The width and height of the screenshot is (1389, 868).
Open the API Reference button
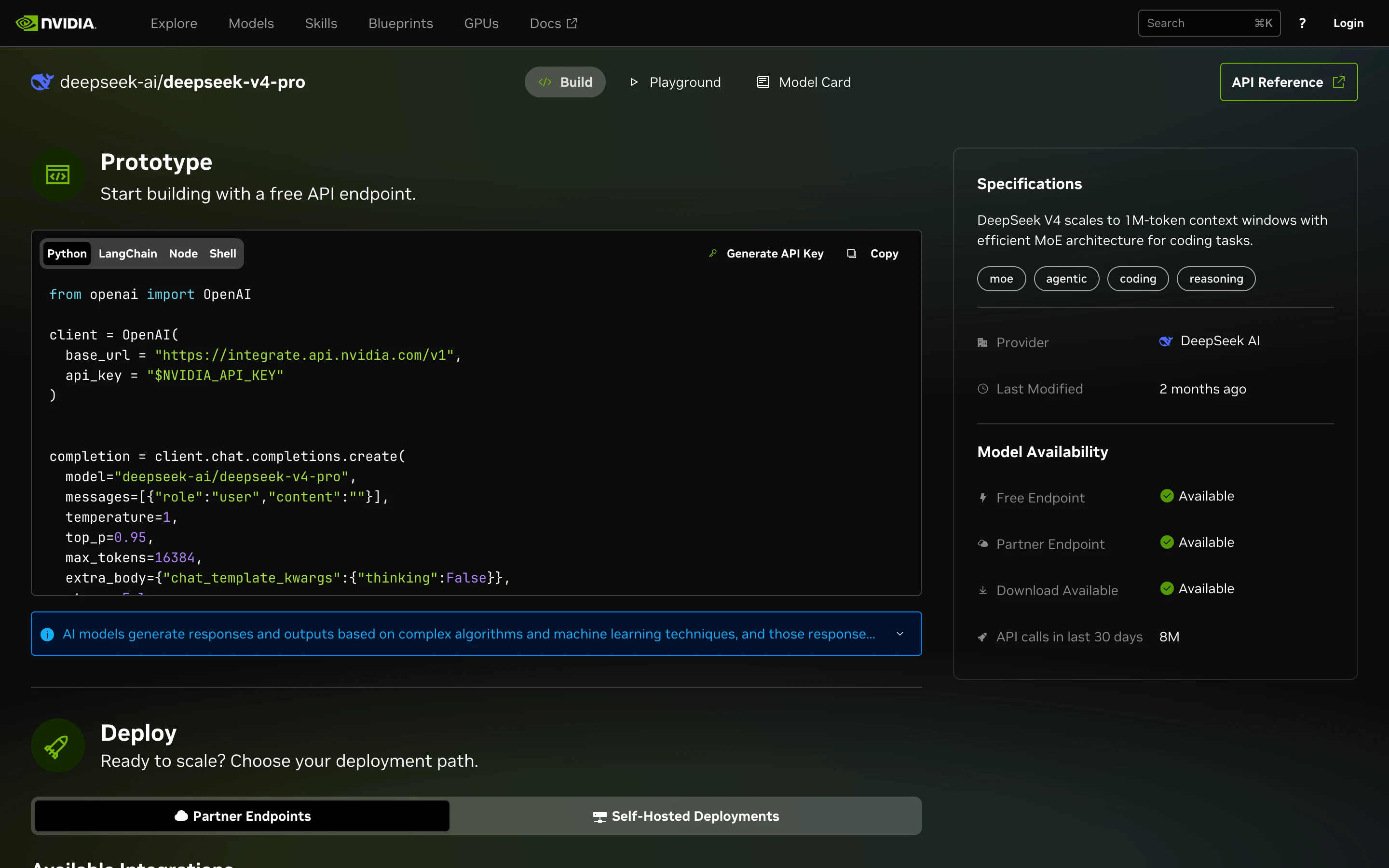pyautogui.click(x=1289, y=82)
